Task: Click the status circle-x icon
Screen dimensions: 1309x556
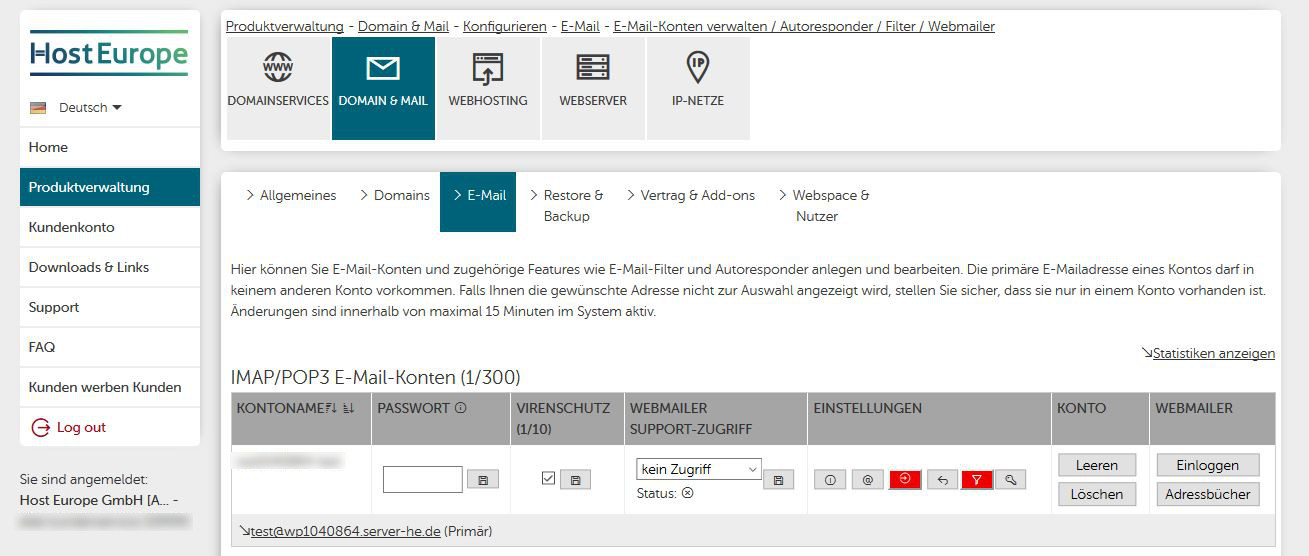Action: [688, 493]
